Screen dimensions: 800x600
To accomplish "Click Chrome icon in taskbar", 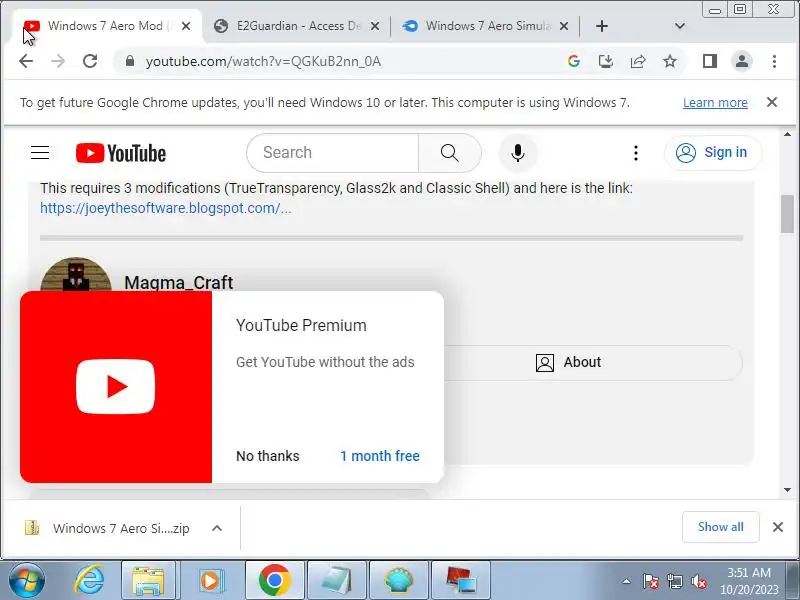I will 274,581.
